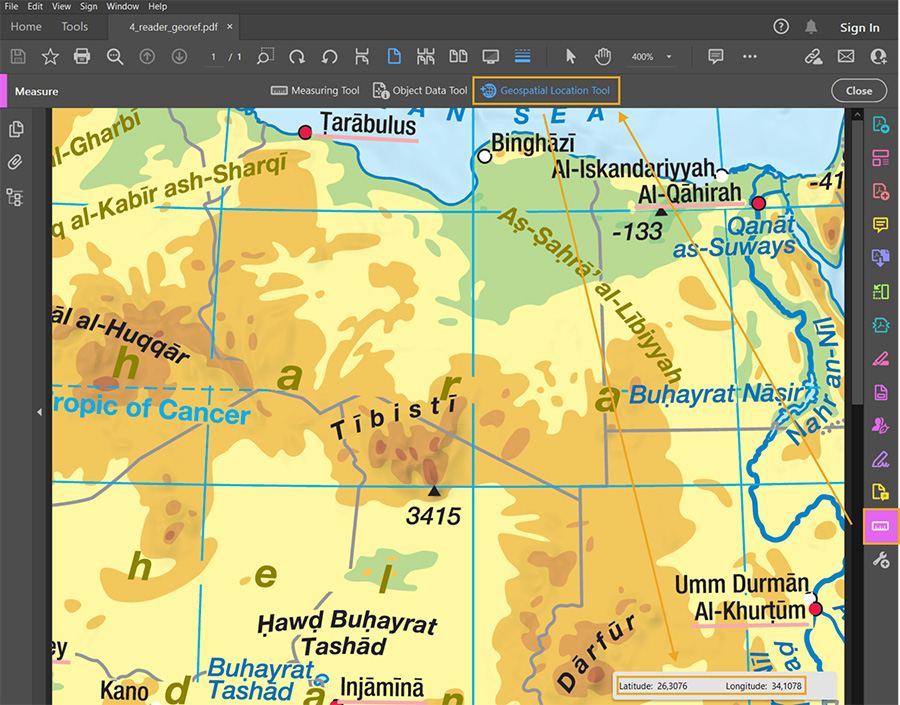Switch to the Home tab
Screen dimensions: 900x705
tap(26, 27)
